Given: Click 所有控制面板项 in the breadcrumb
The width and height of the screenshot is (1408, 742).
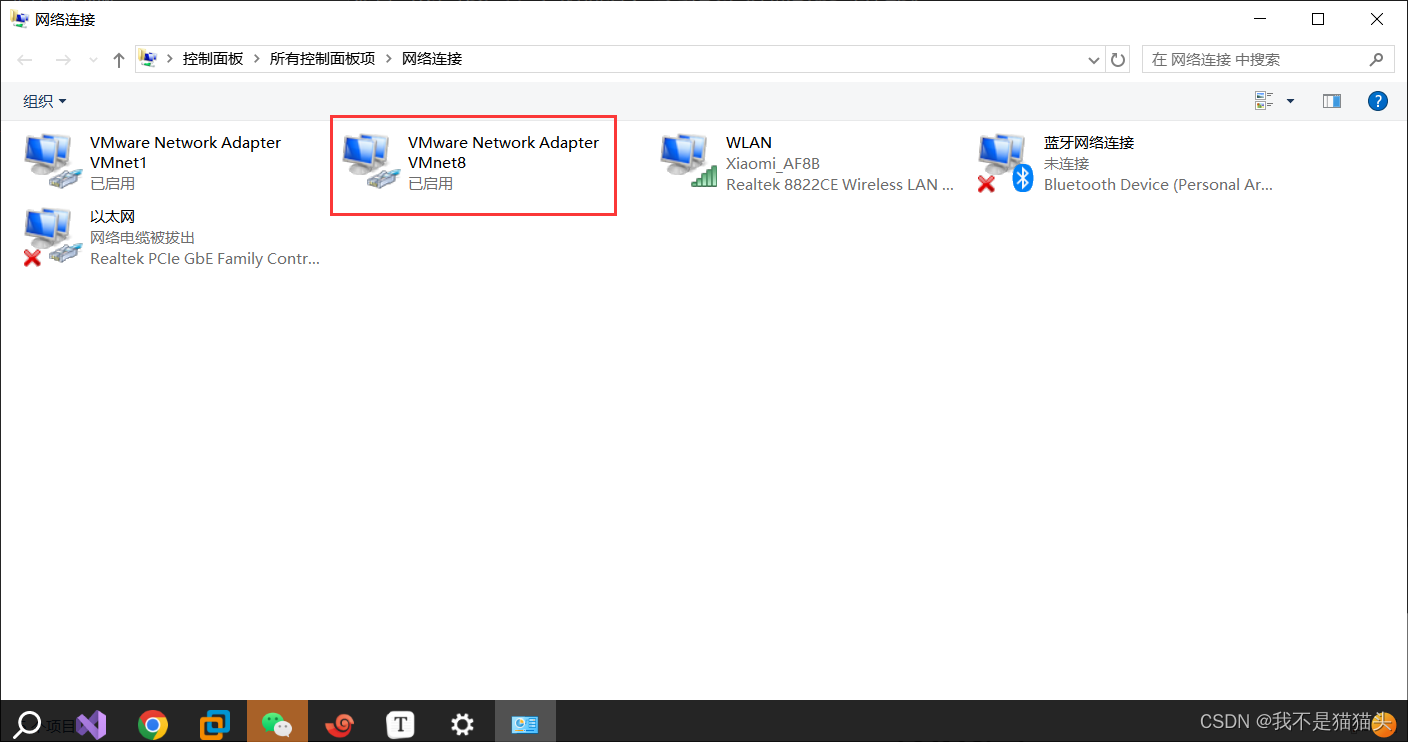Looking at the screenshot, I should (x=322, y=59).
